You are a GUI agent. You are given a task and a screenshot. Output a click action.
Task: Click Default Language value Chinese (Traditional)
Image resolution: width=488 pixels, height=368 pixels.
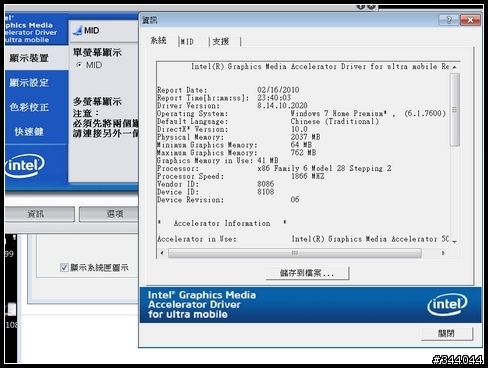335,121
